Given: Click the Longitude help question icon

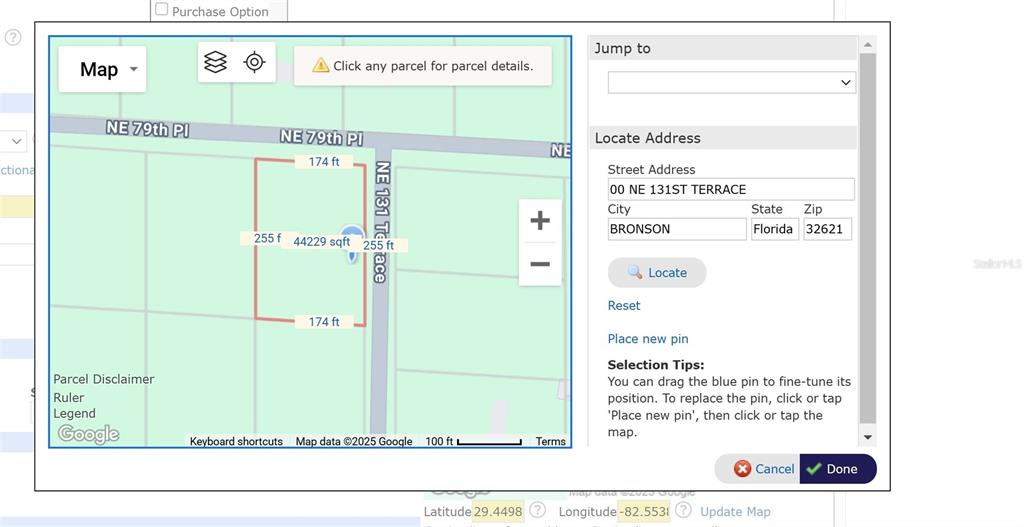Looking at the screenshot, I should [x=683, y=511].
